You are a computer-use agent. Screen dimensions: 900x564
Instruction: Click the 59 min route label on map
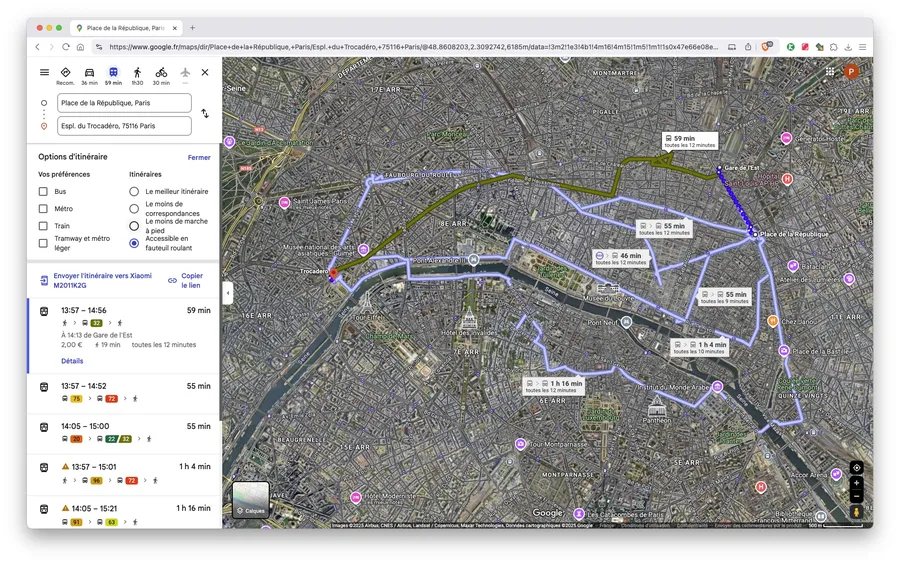[690, 141]
